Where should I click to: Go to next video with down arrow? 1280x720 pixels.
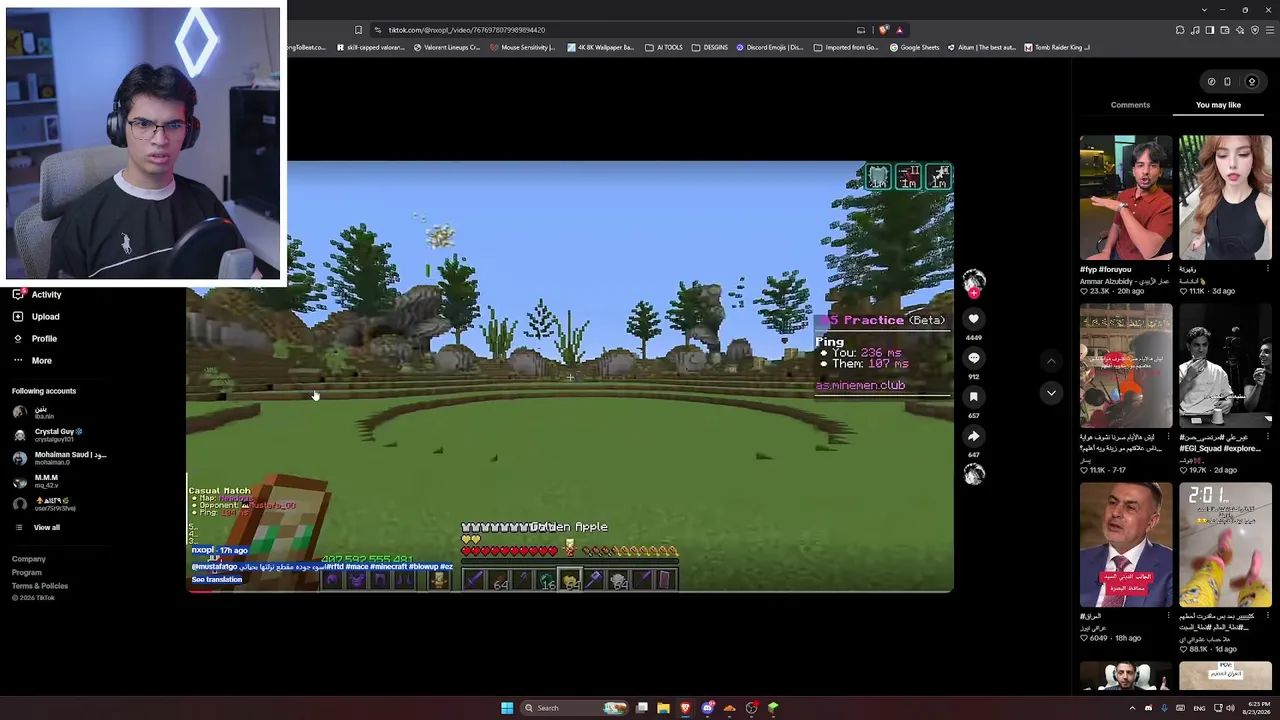pyautogui.click(x=1051, y=394)
